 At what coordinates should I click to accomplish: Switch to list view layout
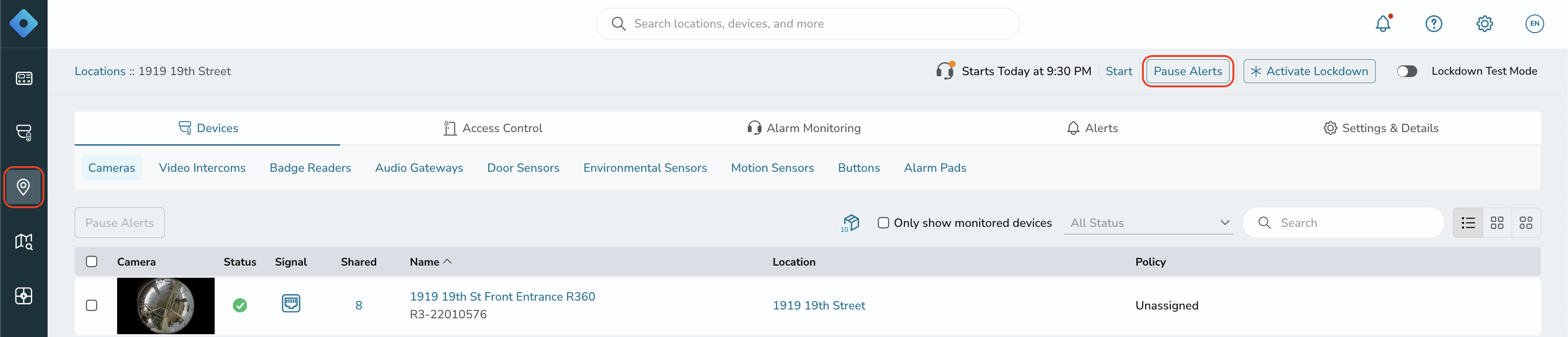pos(1468,223)
